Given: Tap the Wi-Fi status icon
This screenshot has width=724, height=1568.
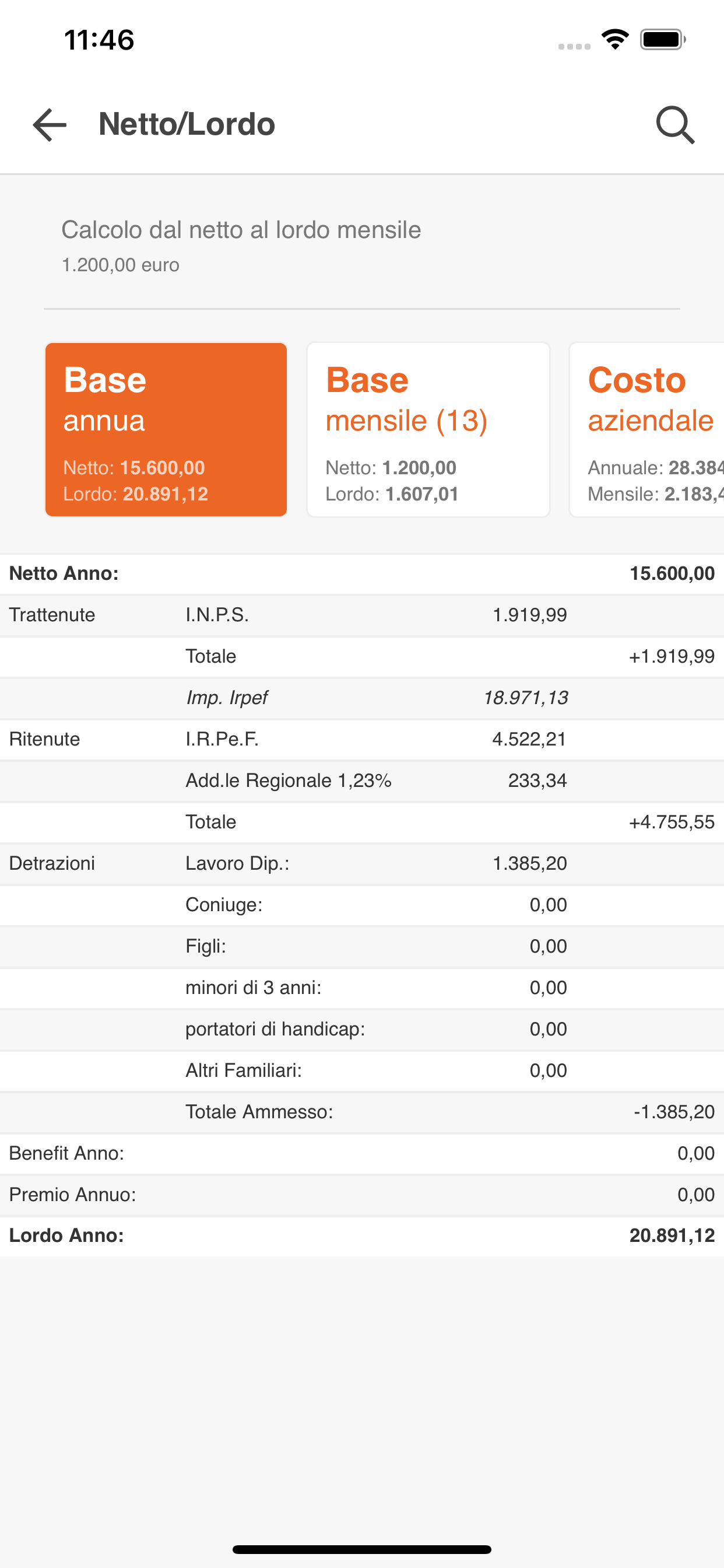Looking at the screenshot, I should pos(615,40).
